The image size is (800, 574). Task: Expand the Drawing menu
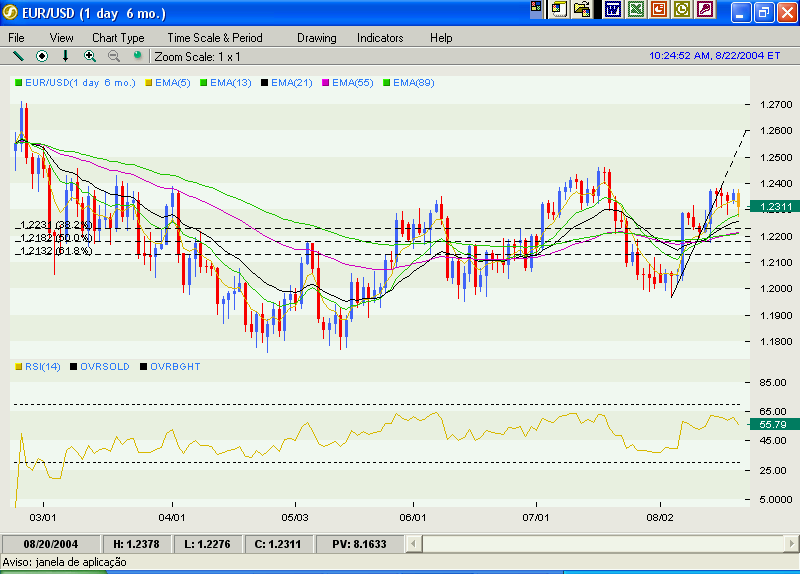[316, 38]
